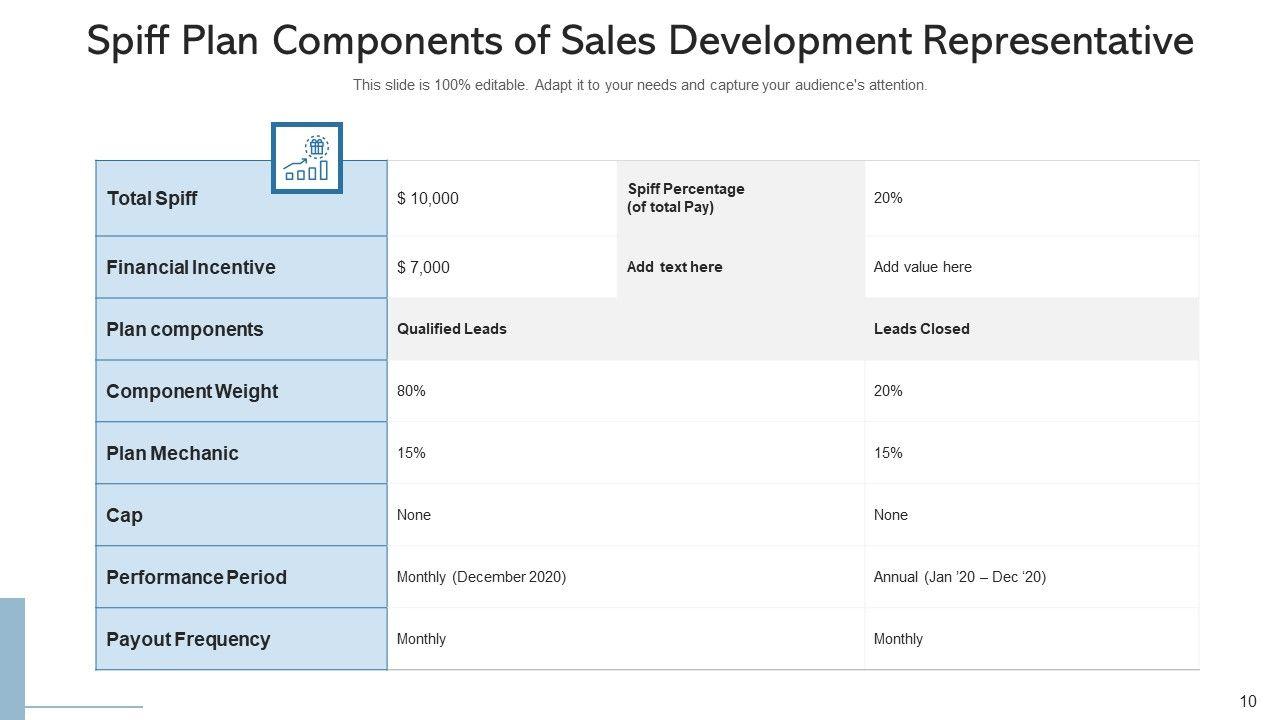
Task: Click the Payout Frequency row label
Action: (x=188, y=640)
